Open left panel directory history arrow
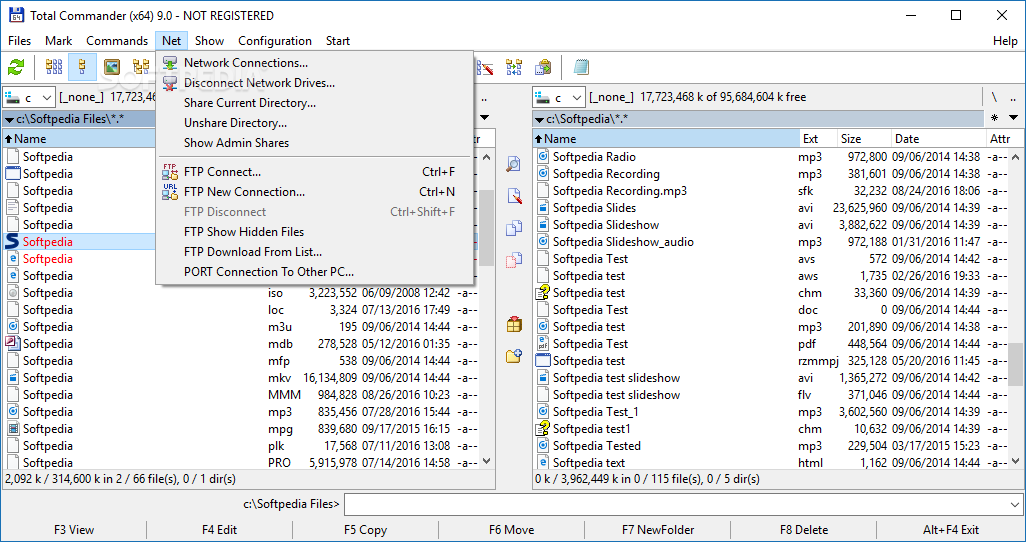 coord(485,118)
